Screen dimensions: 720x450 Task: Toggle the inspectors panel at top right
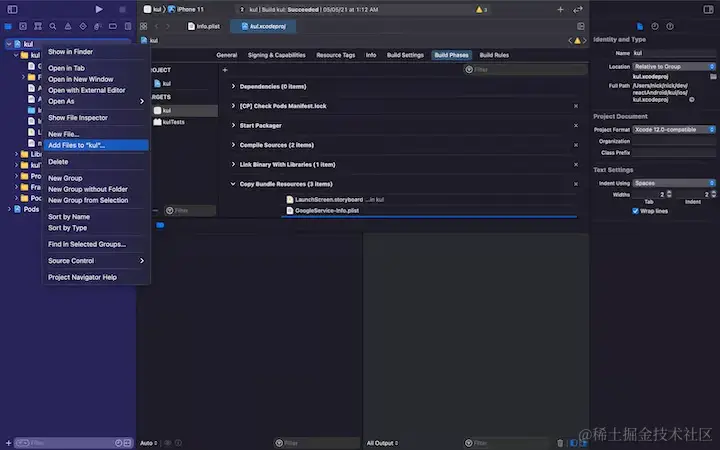(x=708, y=9)
